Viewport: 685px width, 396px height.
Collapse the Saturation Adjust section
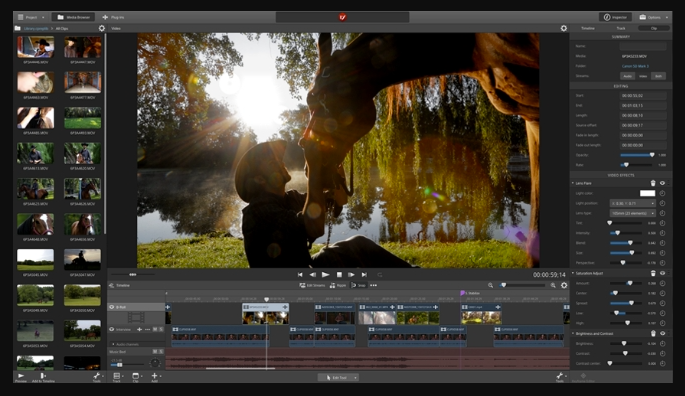[573, 273]
